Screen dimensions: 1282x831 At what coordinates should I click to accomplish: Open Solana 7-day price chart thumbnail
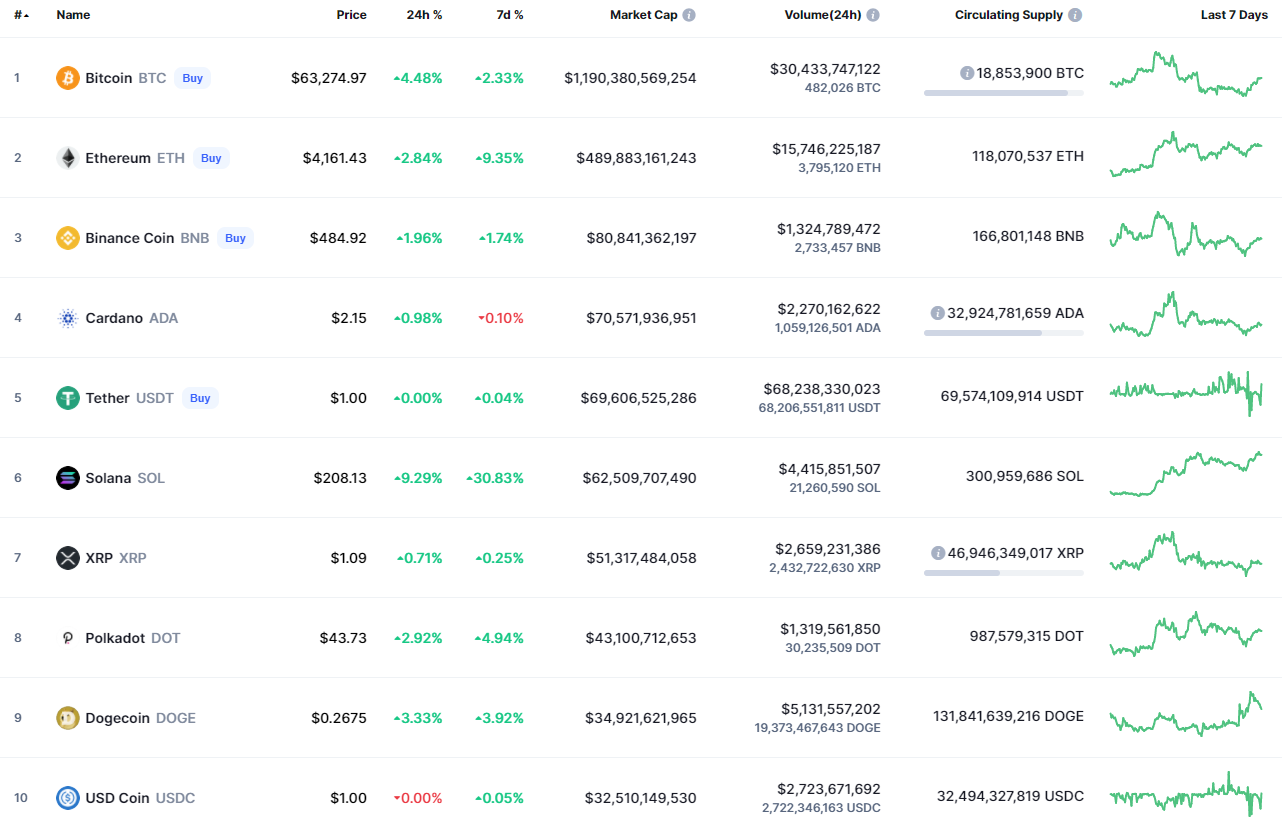1186,473
